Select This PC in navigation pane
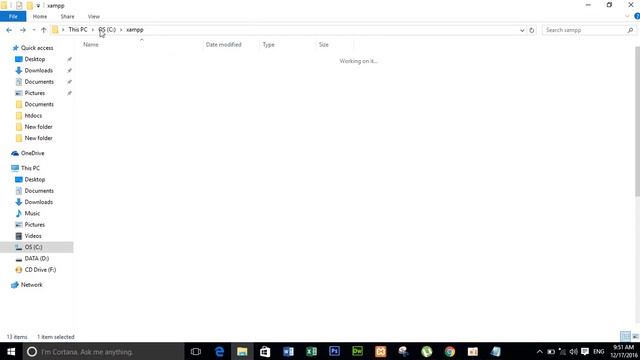The width and height of the screenshot is (640, 360). click(30, 168)
